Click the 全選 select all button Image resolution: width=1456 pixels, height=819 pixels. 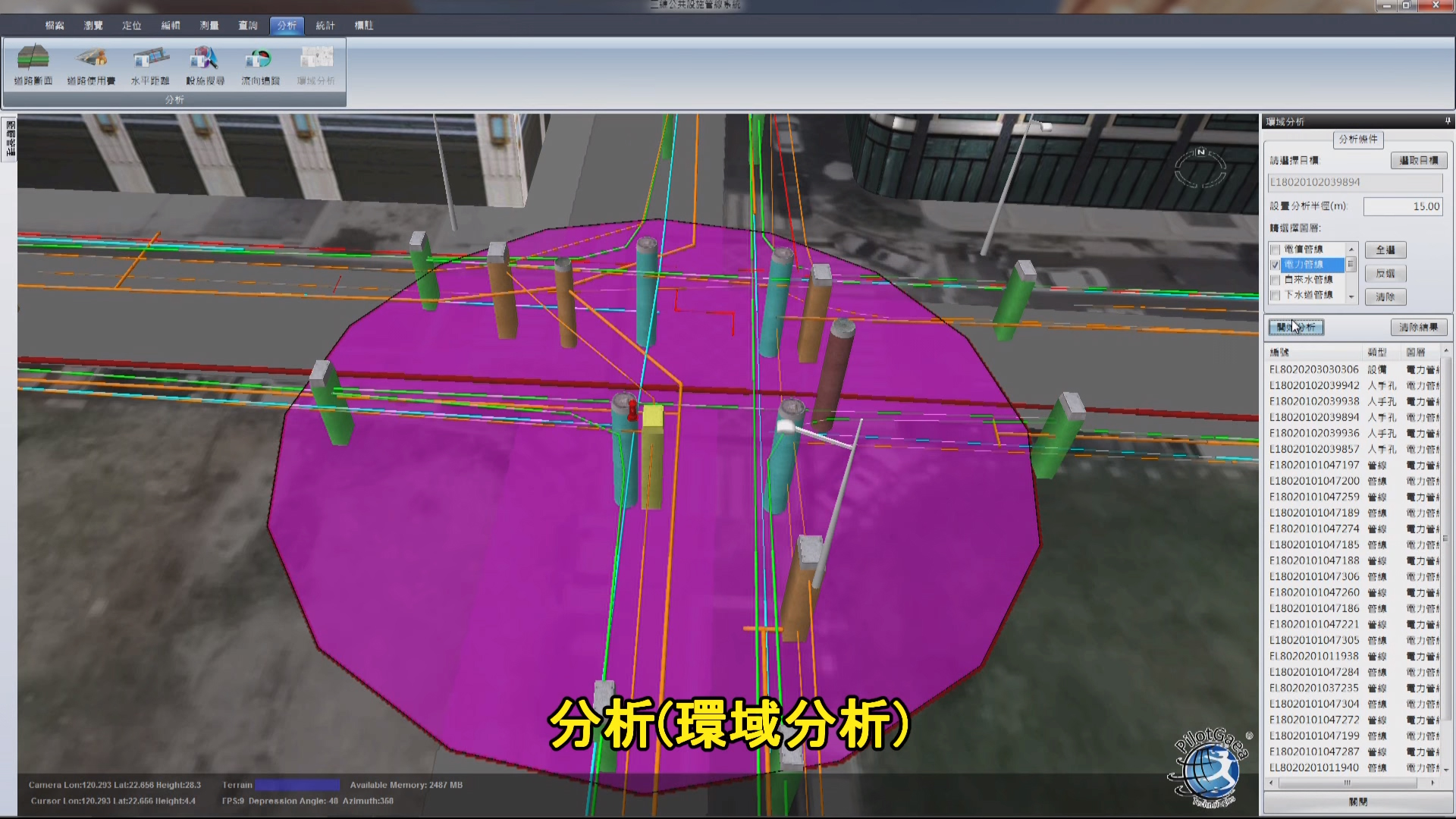pos(1385,250)
